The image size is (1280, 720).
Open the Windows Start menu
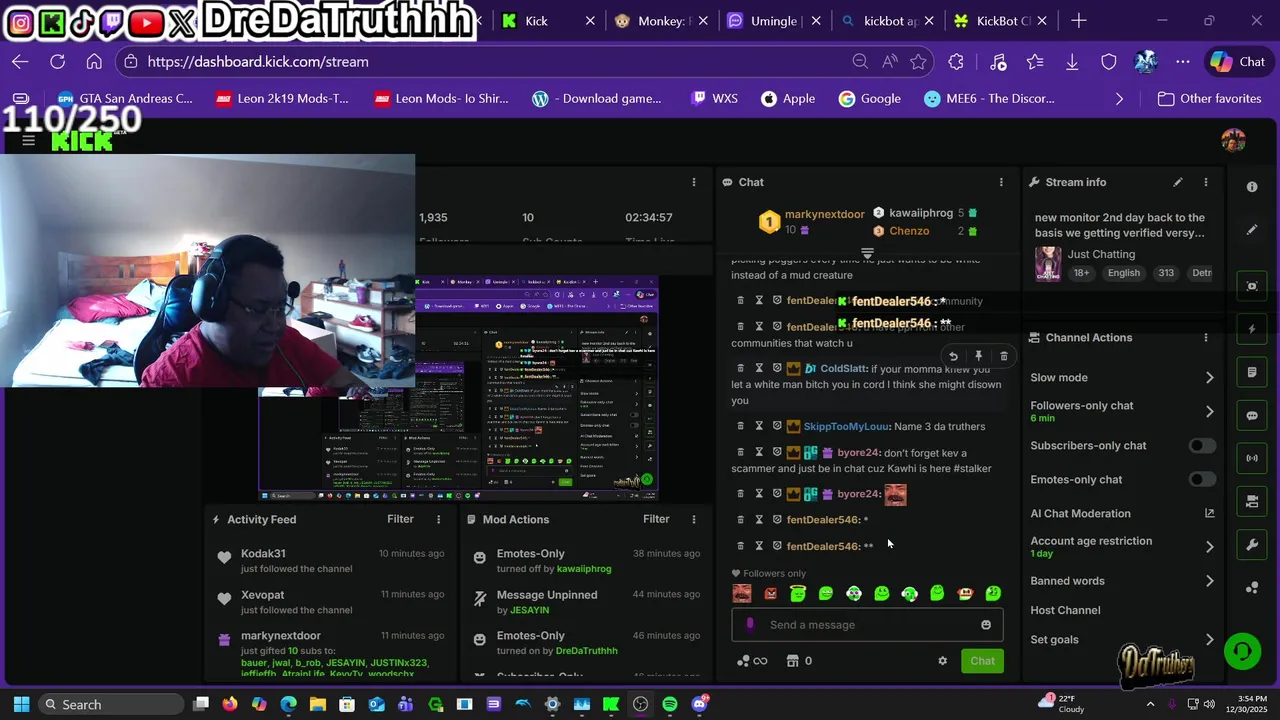click(x=21, y=704)
